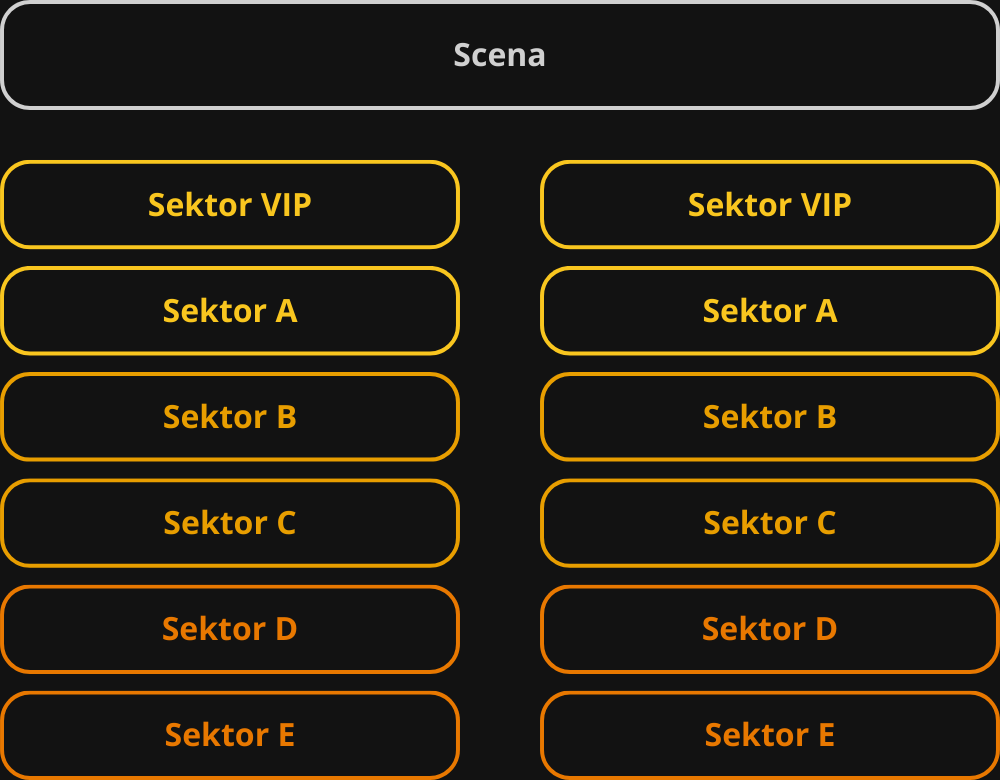Tap the right column's Sektor E box
1000x780 pixels.
770,735
